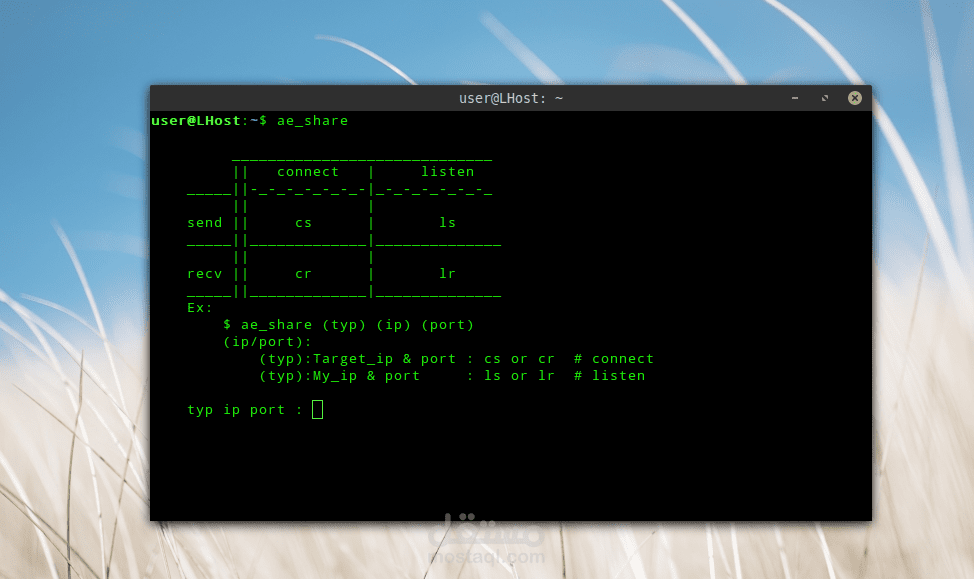The height and width of the screenshot is (579, 974).
Task: Click the 'listen' column header
Action: 447,171
